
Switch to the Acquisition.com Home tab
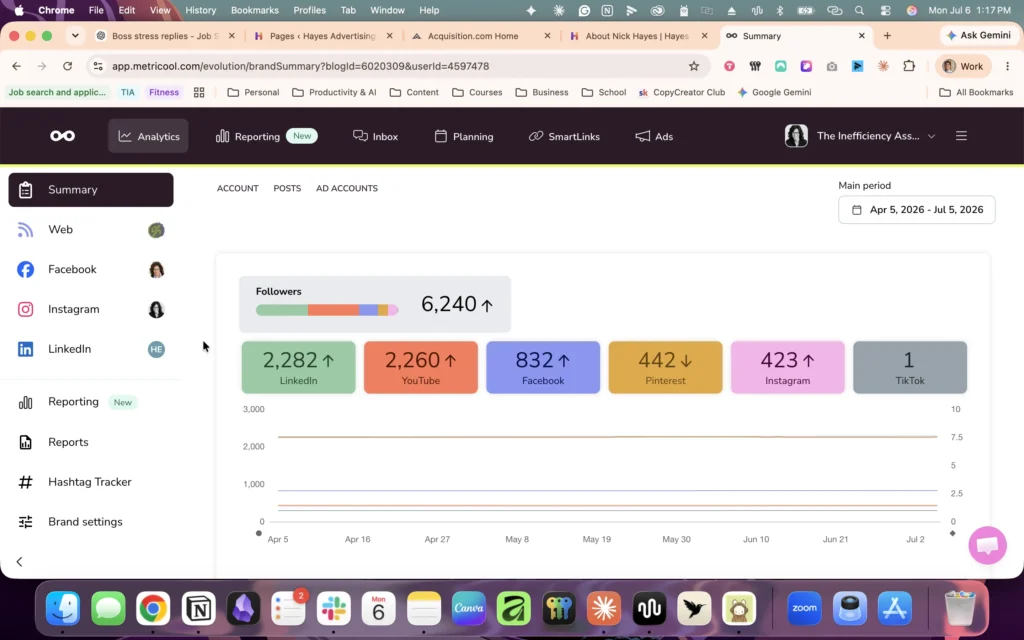click(x=482, y=36)
